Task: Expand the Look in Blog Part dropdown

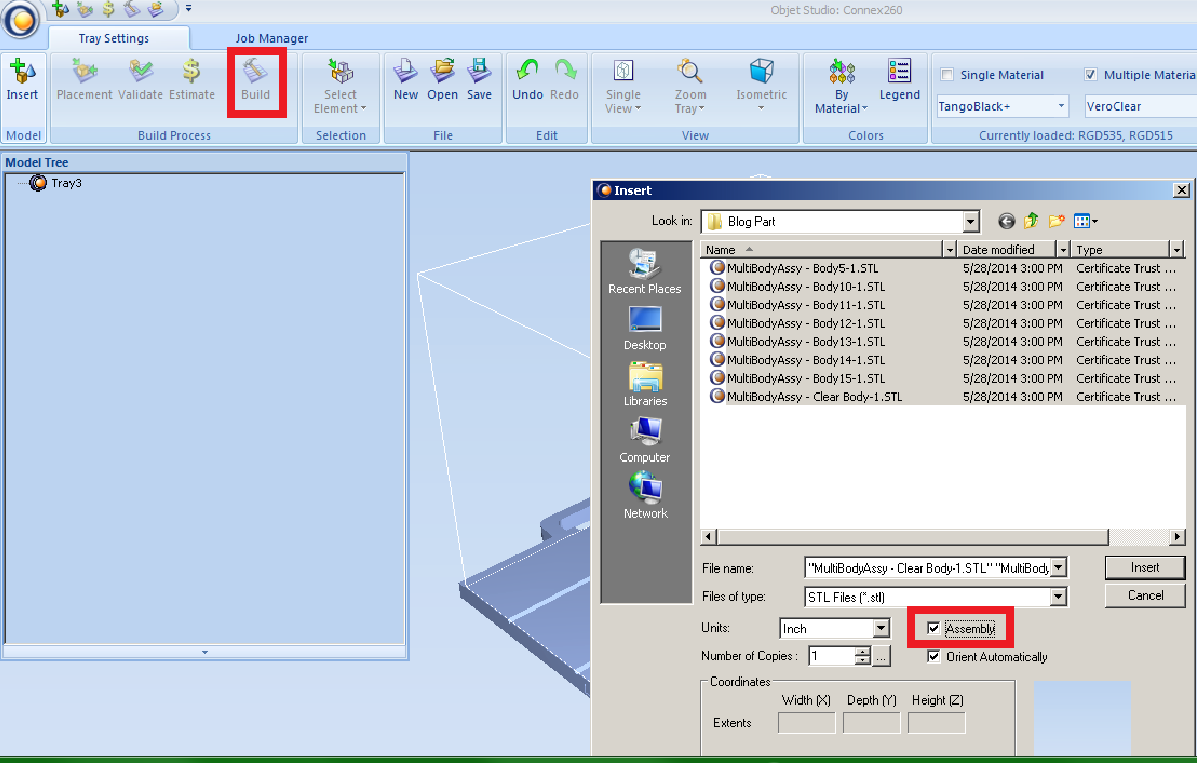Action: (970, 222)
